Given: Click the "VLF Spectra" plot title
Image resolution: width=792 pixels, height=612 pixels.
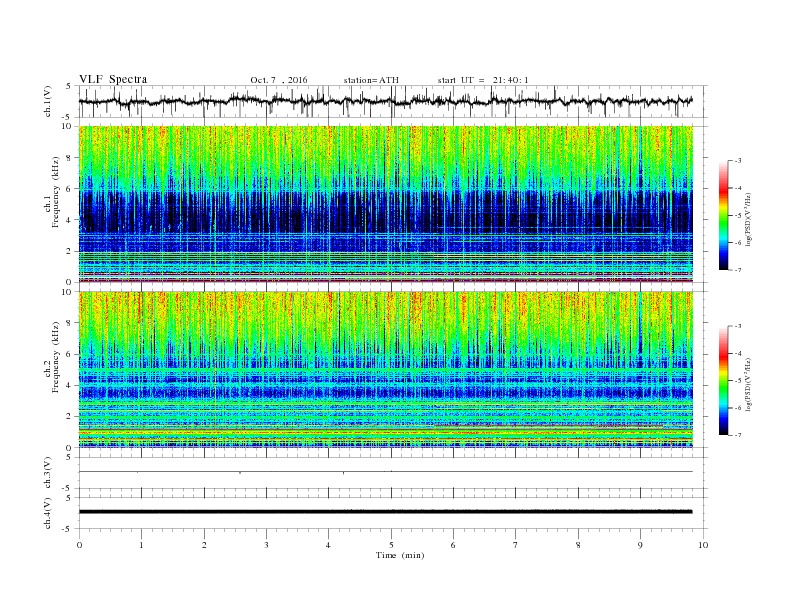Looking at the screenshot, I should tap(113, 79).
